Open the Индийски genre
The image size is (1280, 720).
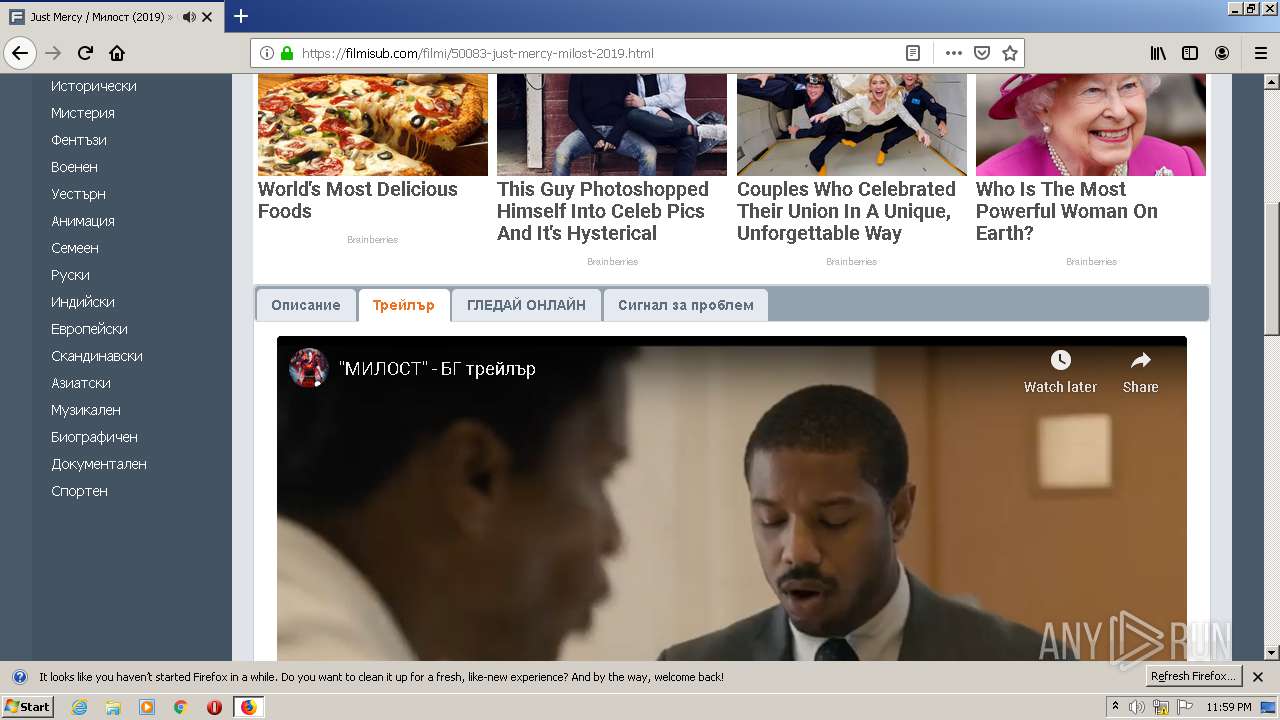pyautogui.click(x=83, y=302)
